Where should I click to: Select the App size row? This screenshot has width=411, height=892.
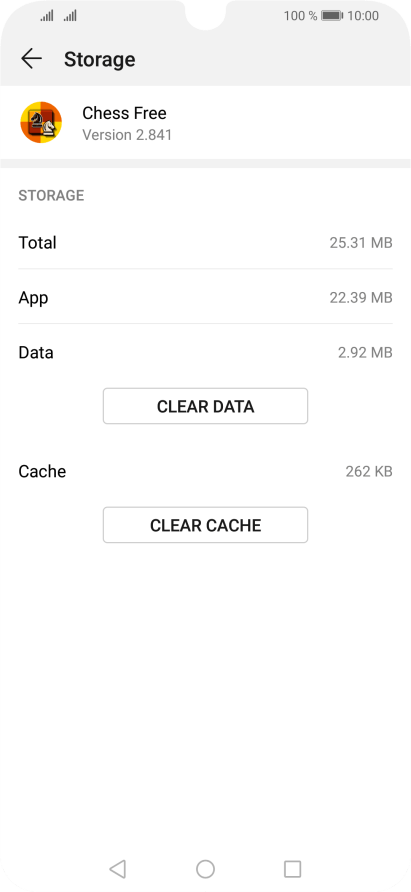206,297
